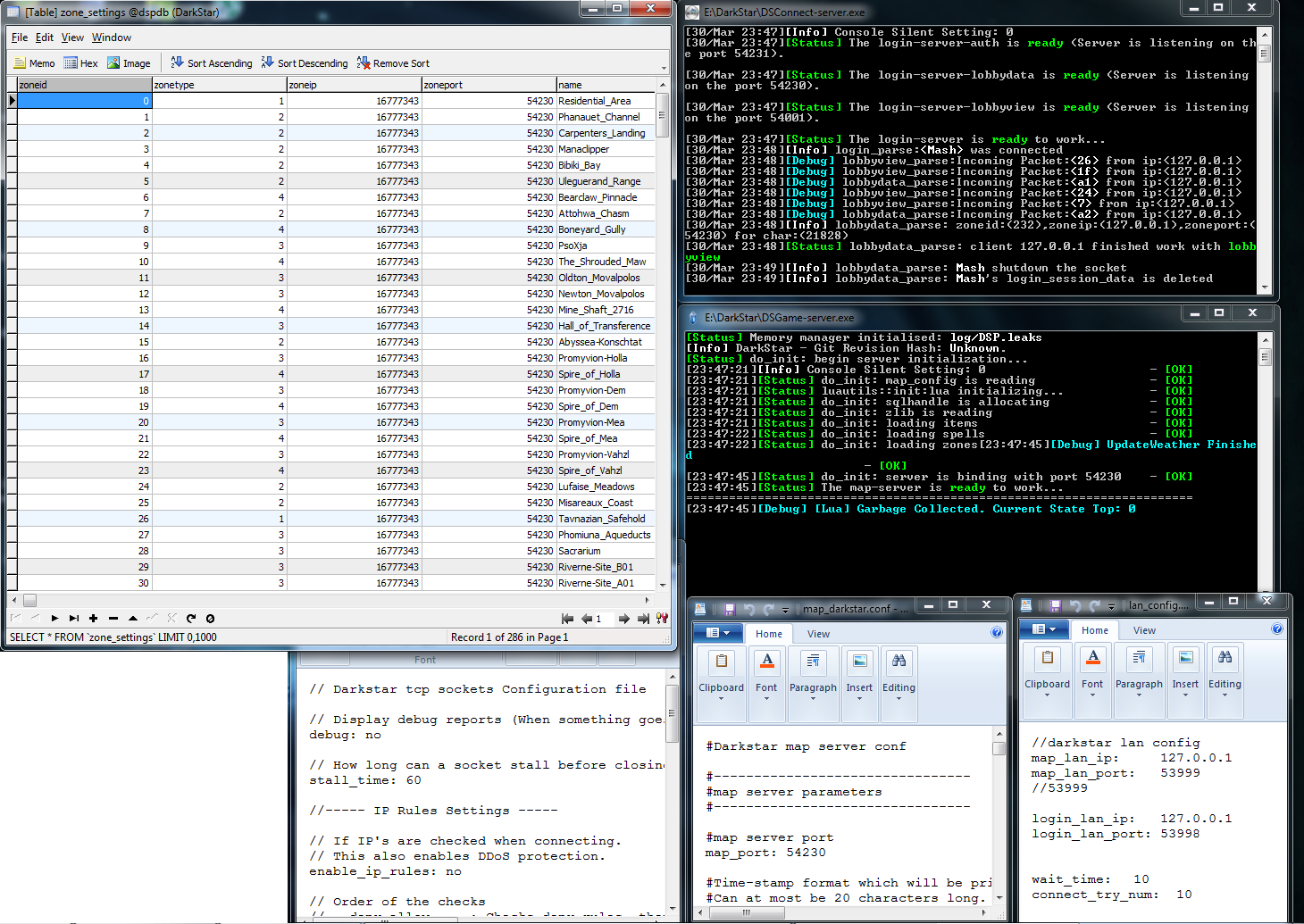Open grid settings tools icon at bottom right
The width and height of the screenshot is (1304, 924).
coord(662,618)
